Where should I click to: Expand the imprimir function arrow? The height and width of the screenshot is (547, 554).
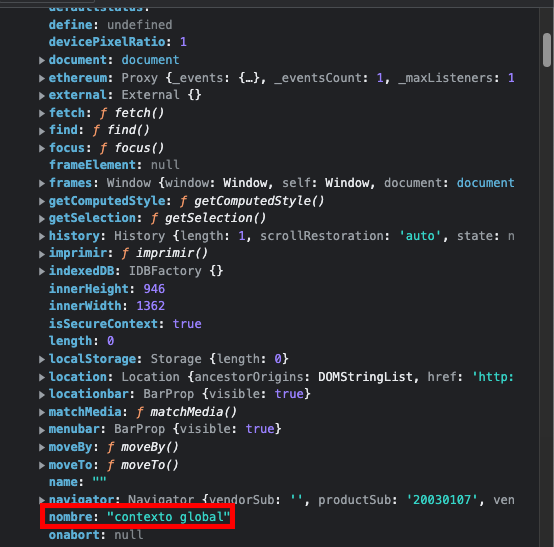click(42, 254)
